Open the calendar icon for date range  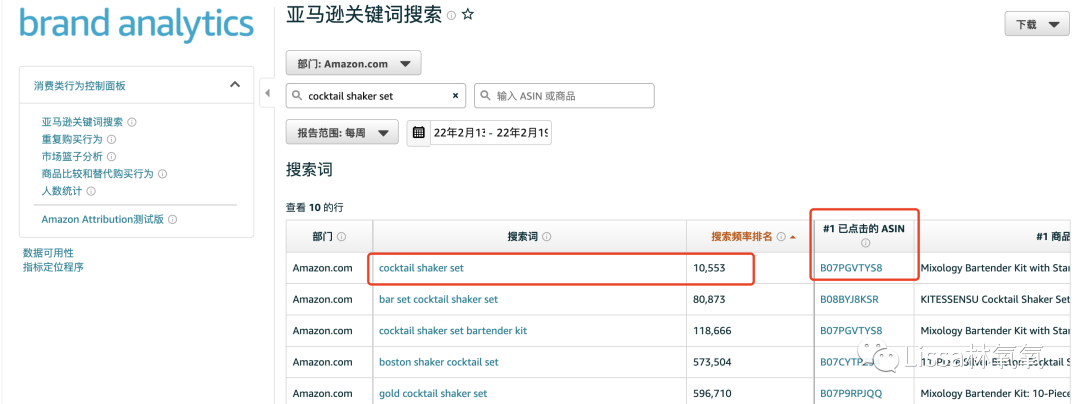tap(419, 132)
